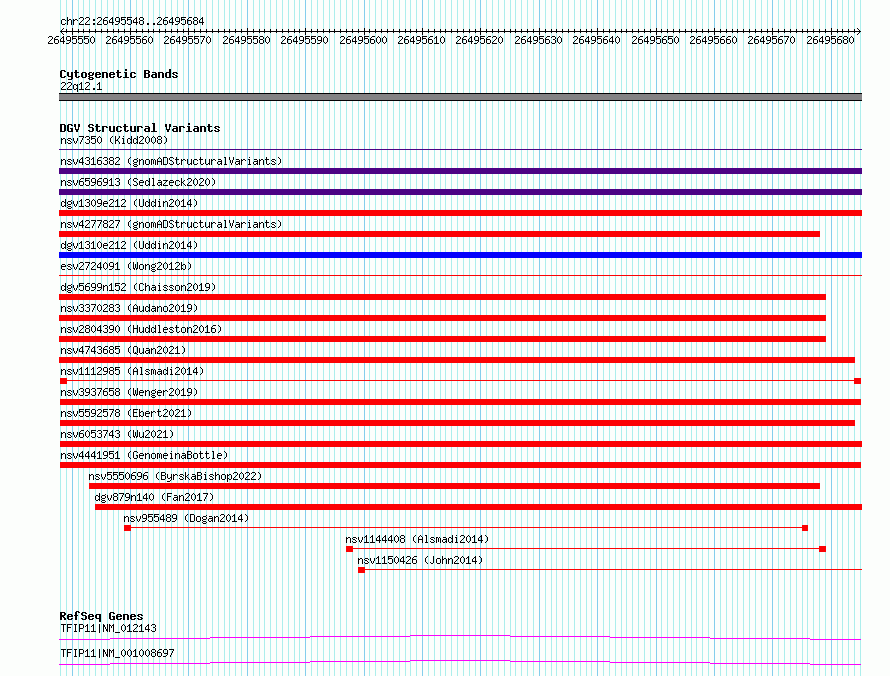Click the right endpoint square of nsv1112985

pyautogui.click(x=858, y=381)
